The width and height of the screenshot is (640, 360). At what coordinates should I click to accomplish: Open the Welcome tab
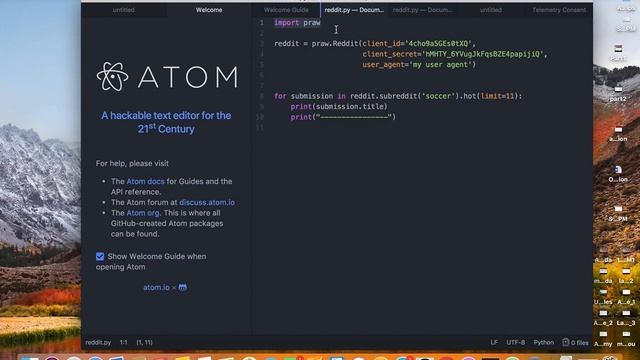pos(209,10)
